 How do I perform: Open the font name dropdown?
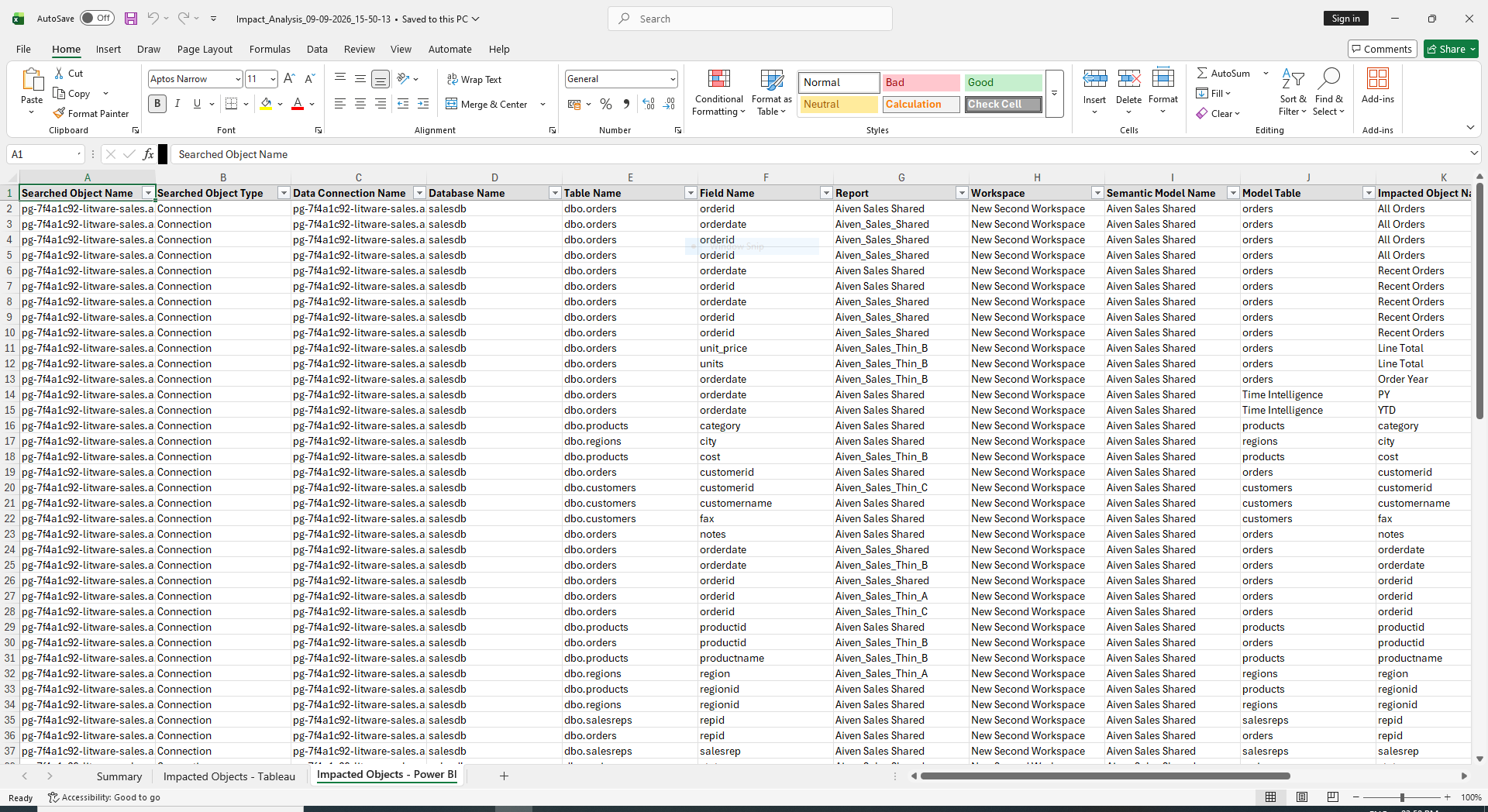coord(238,79)
